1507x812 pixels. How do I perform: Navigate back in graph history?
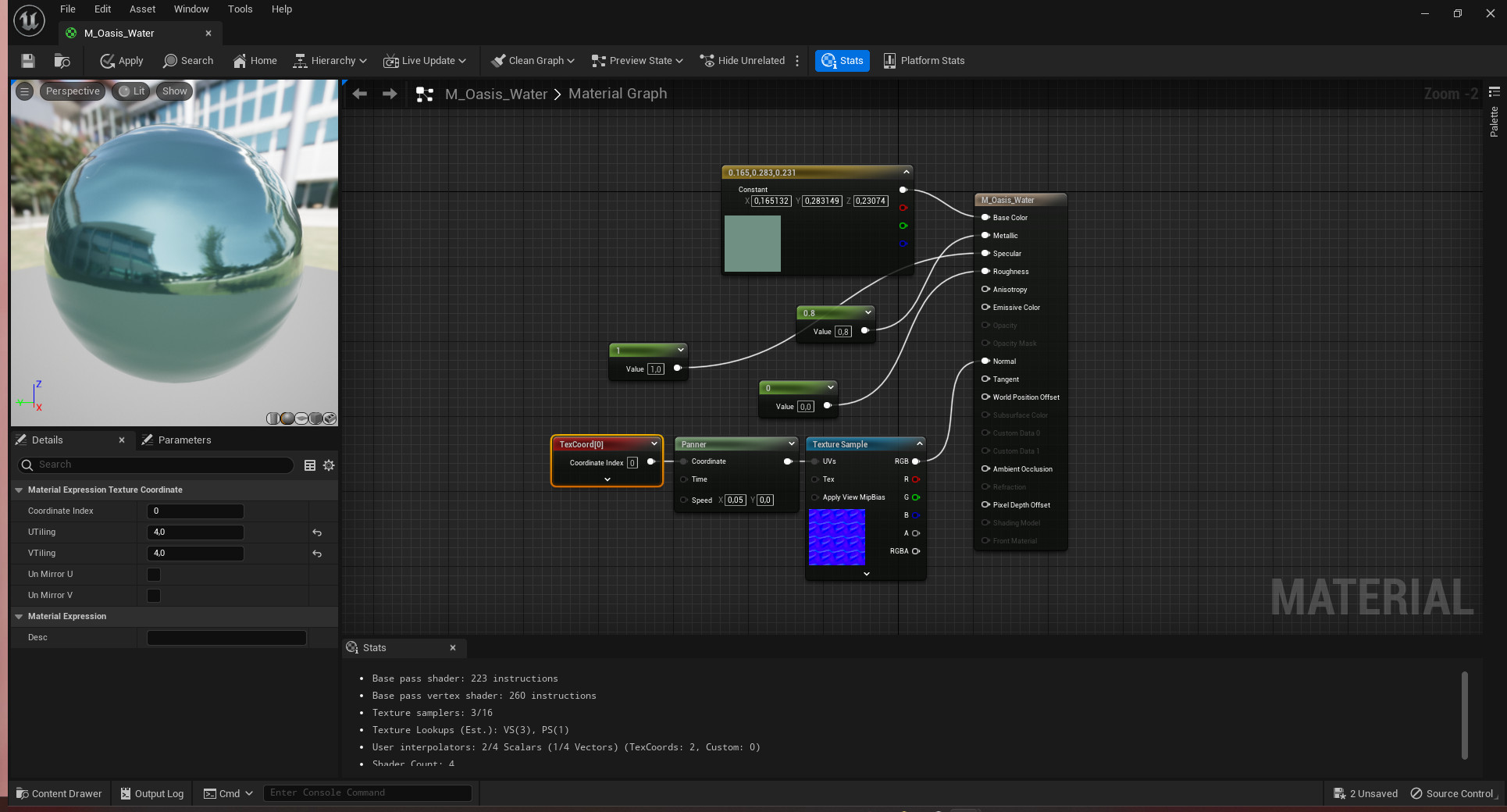coord(360,94)
